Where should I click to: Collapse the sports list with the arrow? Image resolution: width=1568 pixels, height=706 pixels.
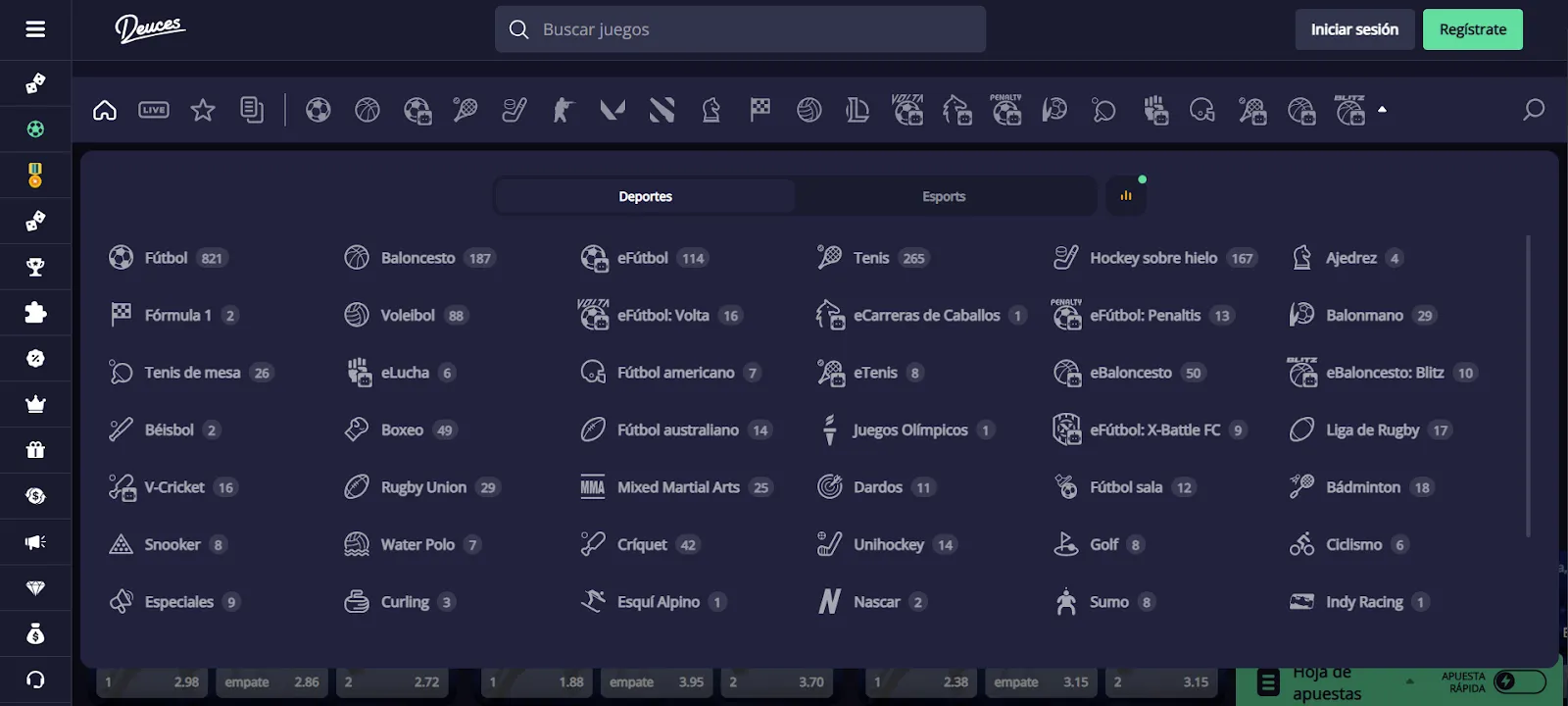click(x=1382, y=110)
